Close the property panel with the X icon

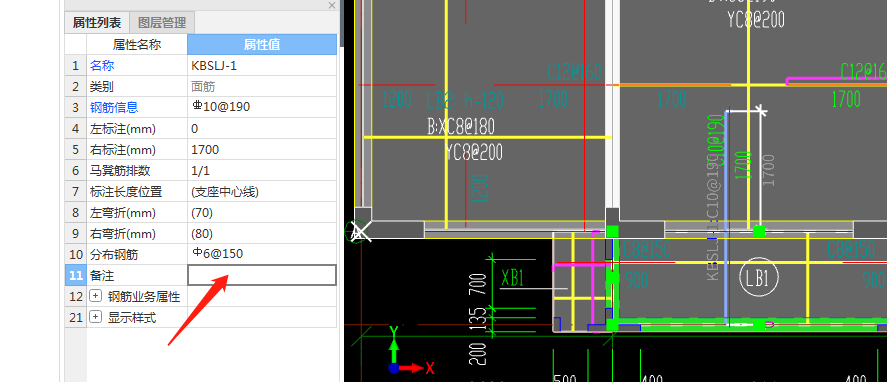pos(331,6)
